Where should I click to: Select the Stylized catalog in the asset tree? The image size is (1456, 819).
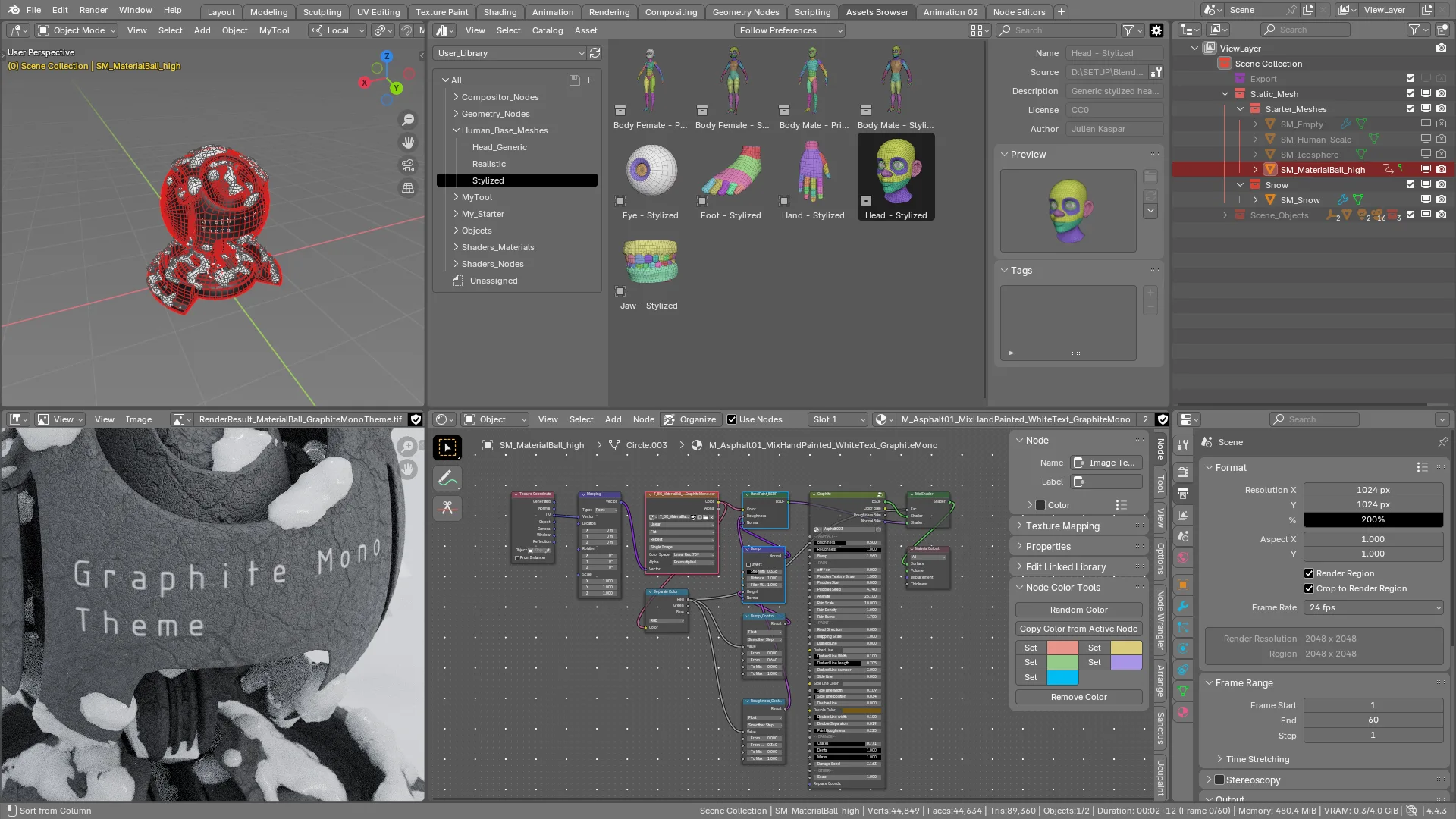(x=517, y=180)
